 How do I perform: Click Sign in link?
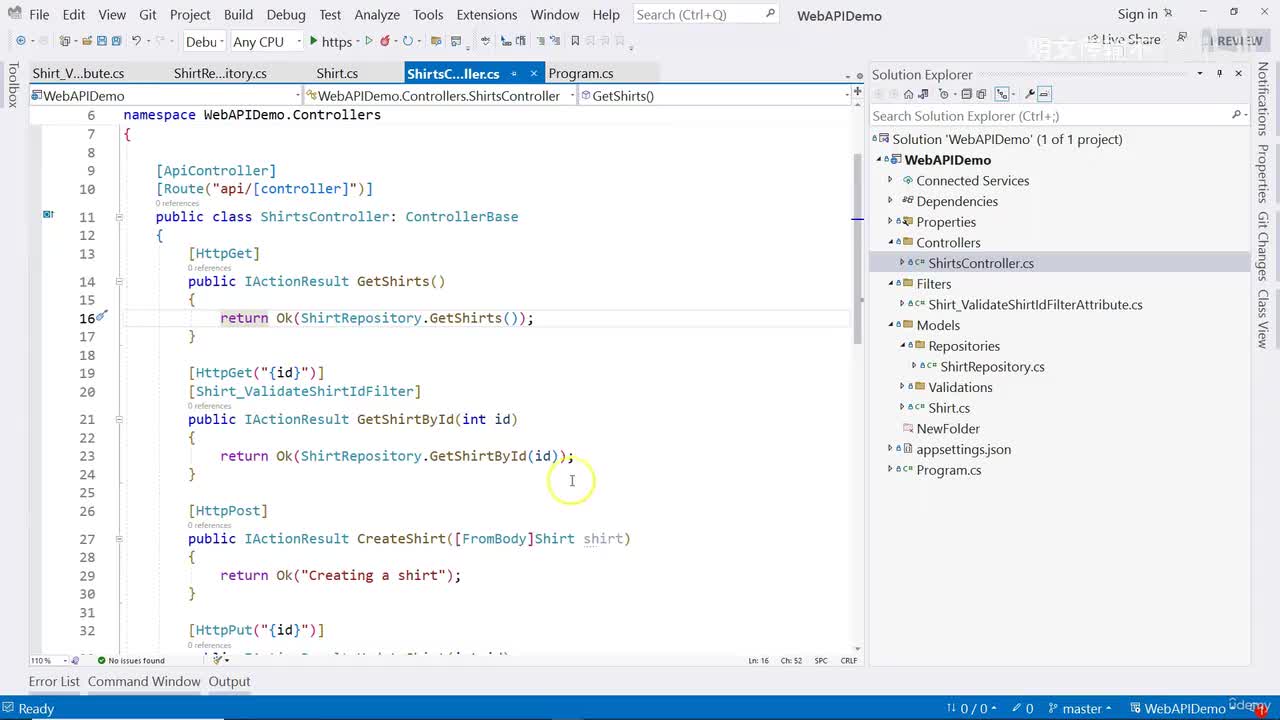pyautogui.click(x=1138, y=14)
